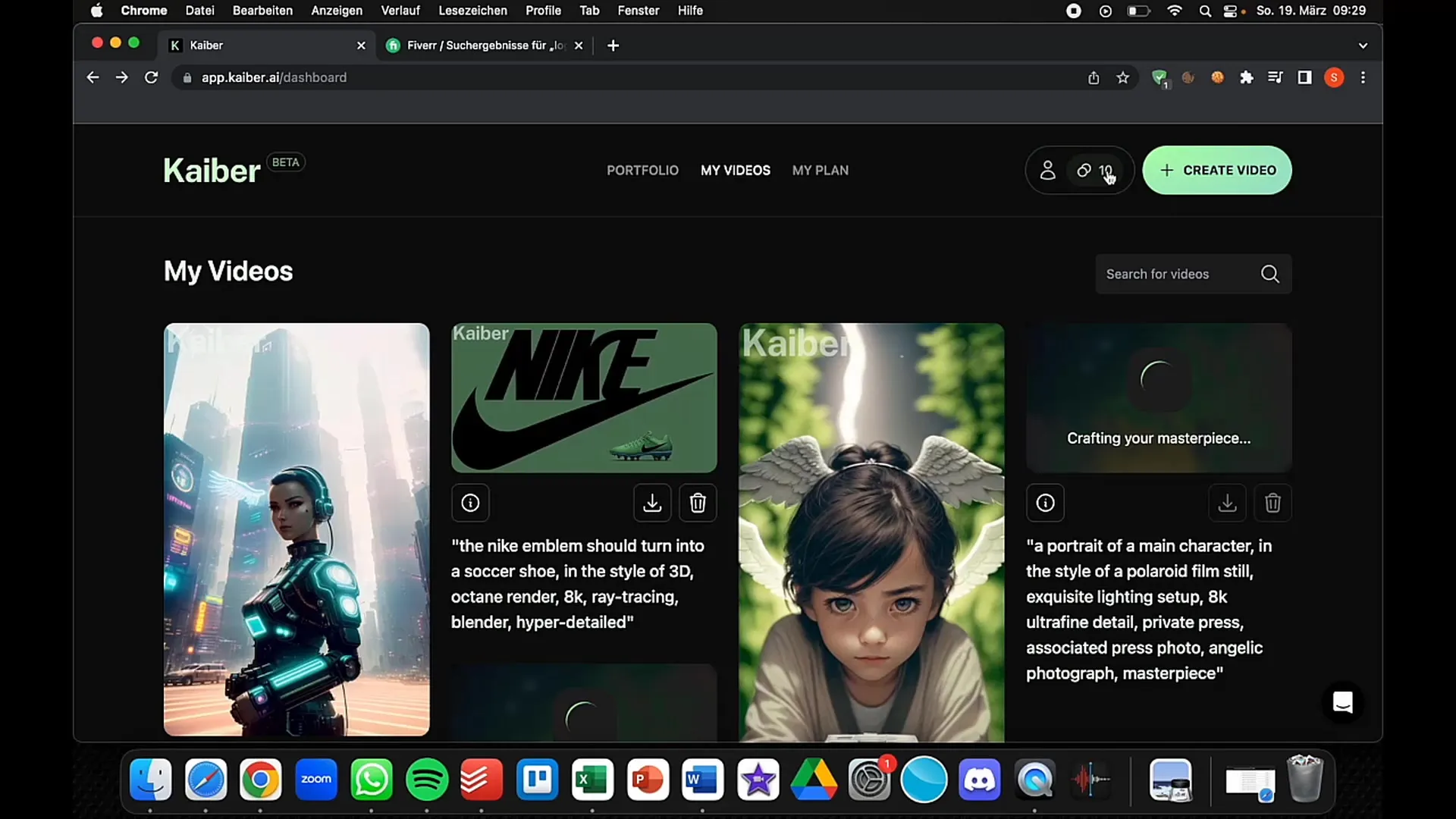Click the download icon on Nike video
This screenshot has height=819, width=1456.
652,503
